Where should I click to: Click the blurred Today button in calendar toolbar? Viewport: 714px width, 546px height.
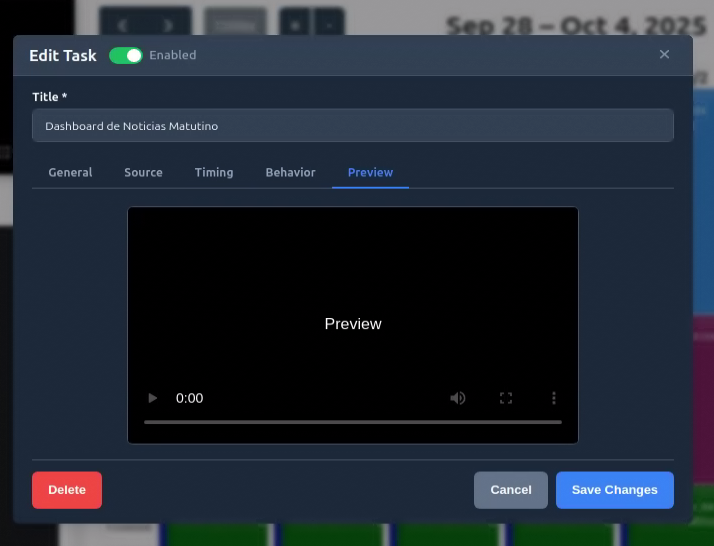point(236,23)
